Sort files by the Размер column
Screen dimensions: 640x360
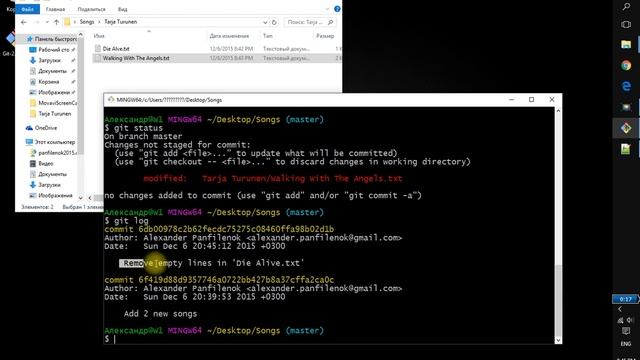pos(325,36)
